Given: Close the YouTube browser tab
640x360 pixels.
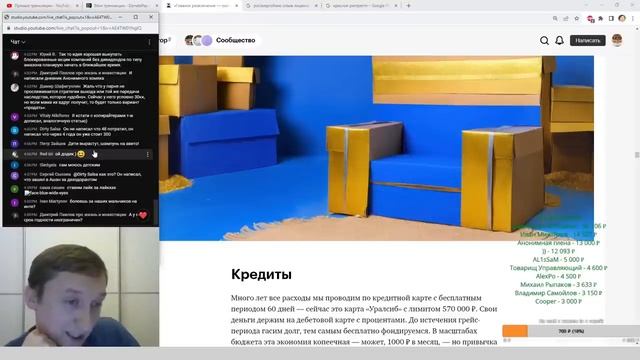Looking at the screenshot, I should pos(77,6).
